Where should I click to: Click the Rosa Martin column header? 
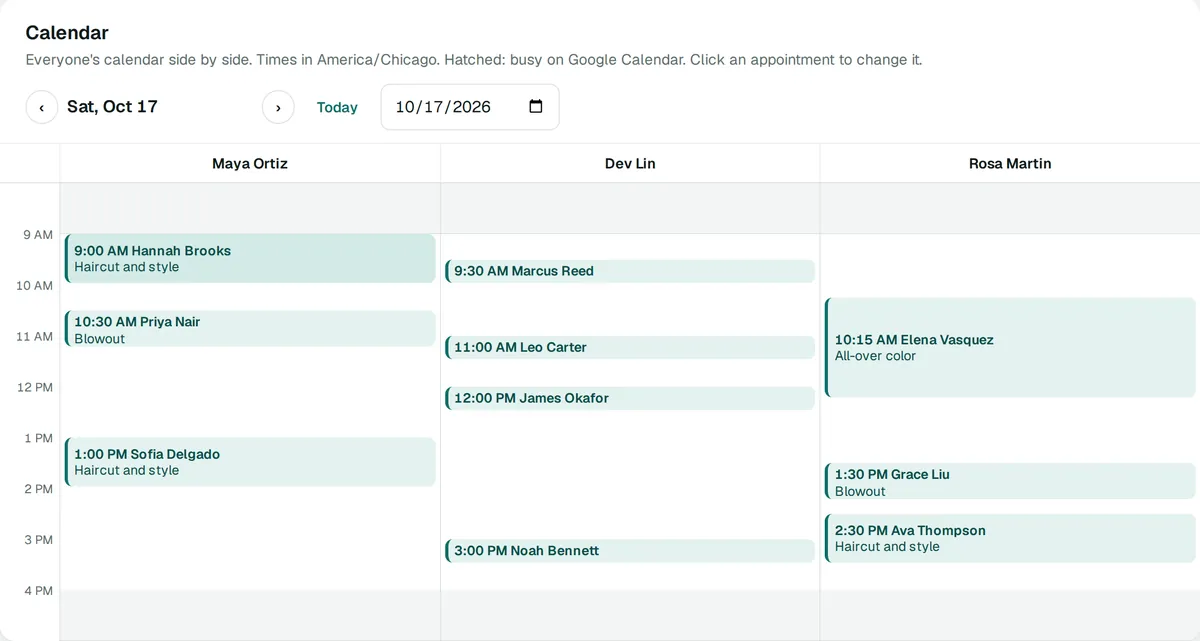1010,163
